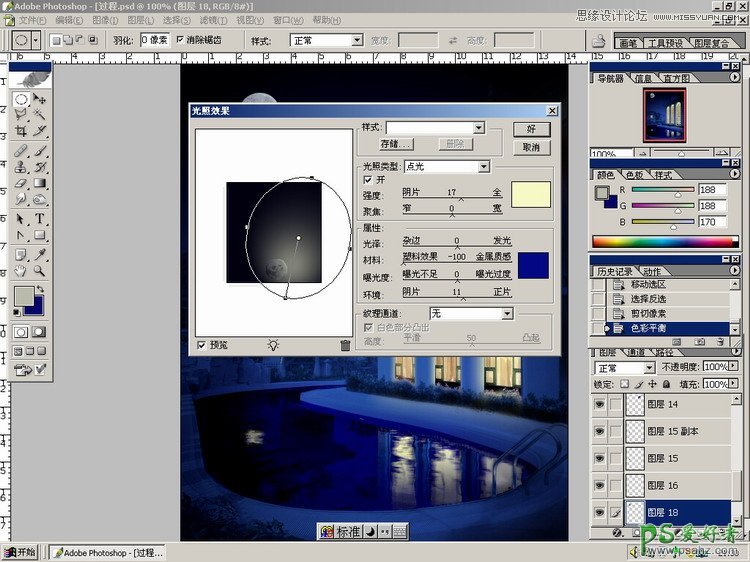
Task: Select the Elliptical Marquee tool
Action: click(x=21, y=100)
